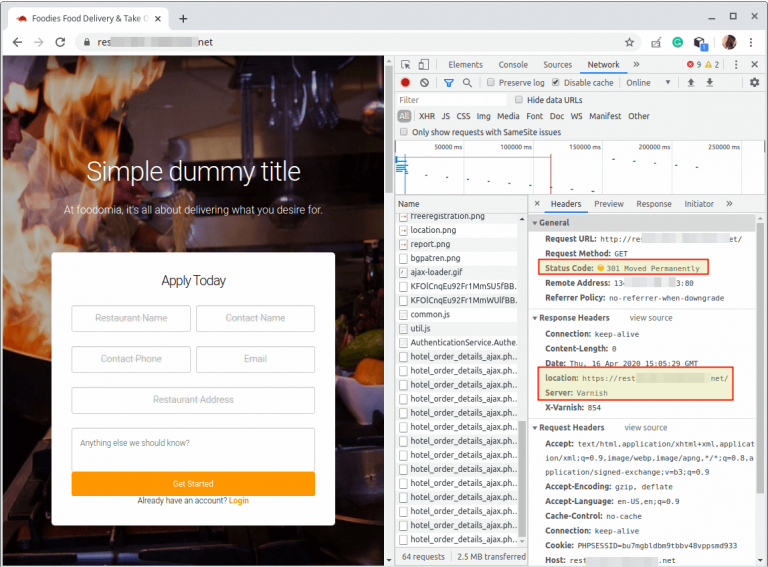The height and width of the screenshot is (567, 768).
Task: Click the Login link below the form
Action: [238, 501]
